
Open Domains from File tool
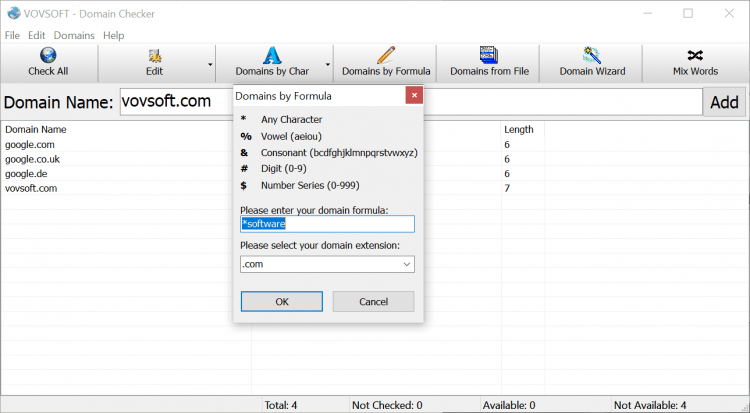point(489,56)
